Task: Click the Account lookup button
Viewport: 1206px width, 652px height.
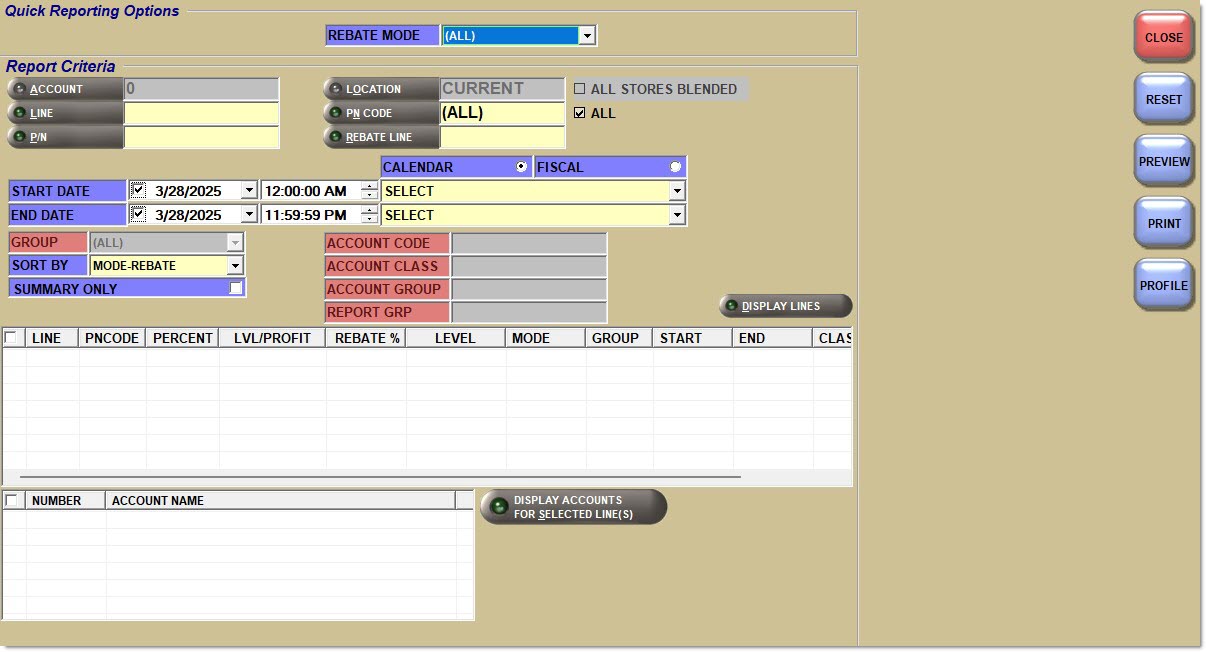Action: [64, 89]
